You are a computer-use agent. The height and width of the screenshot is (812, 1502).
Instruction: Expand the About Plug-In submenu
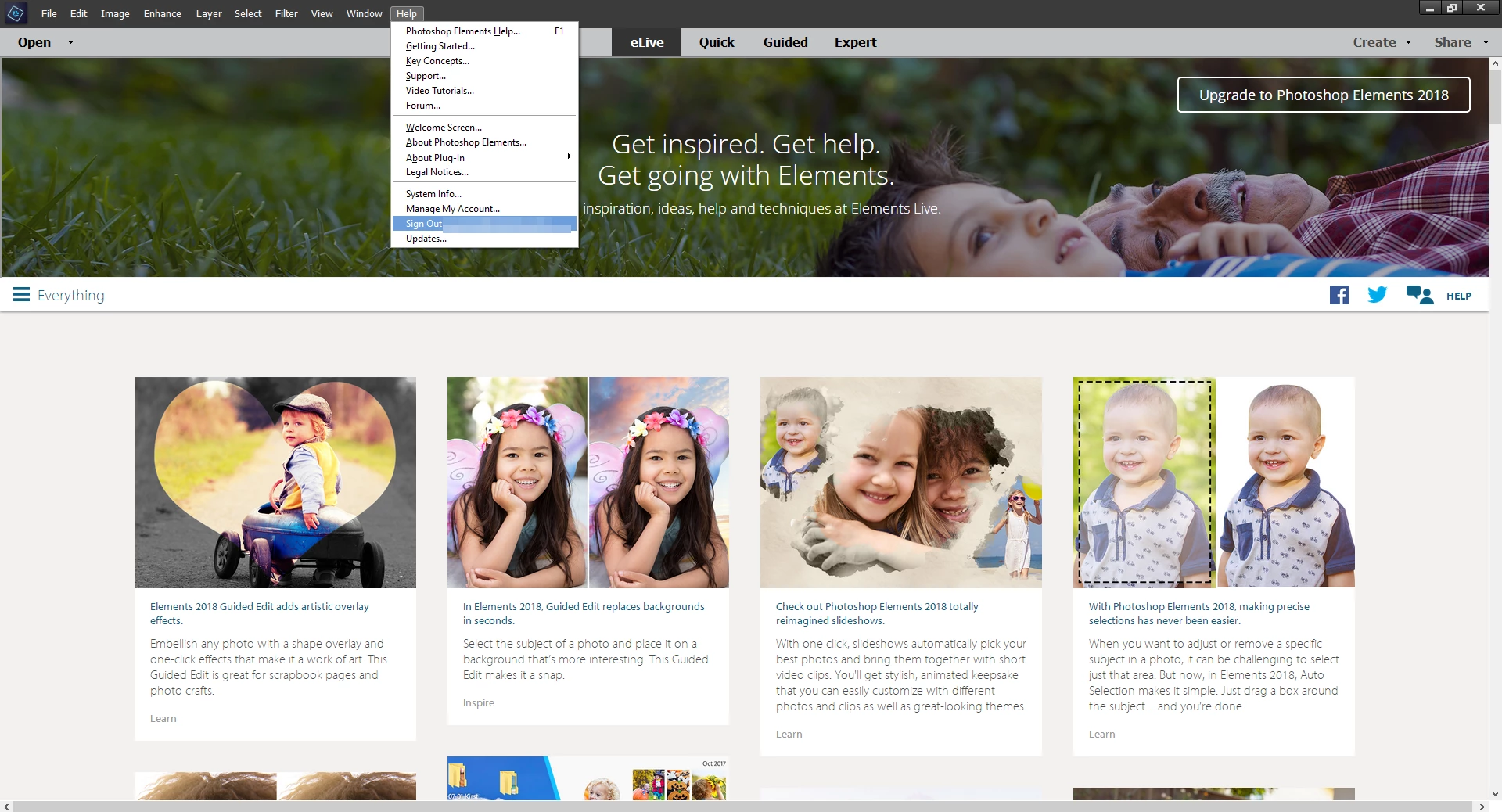pyautogui.click(x=484, y=157)
